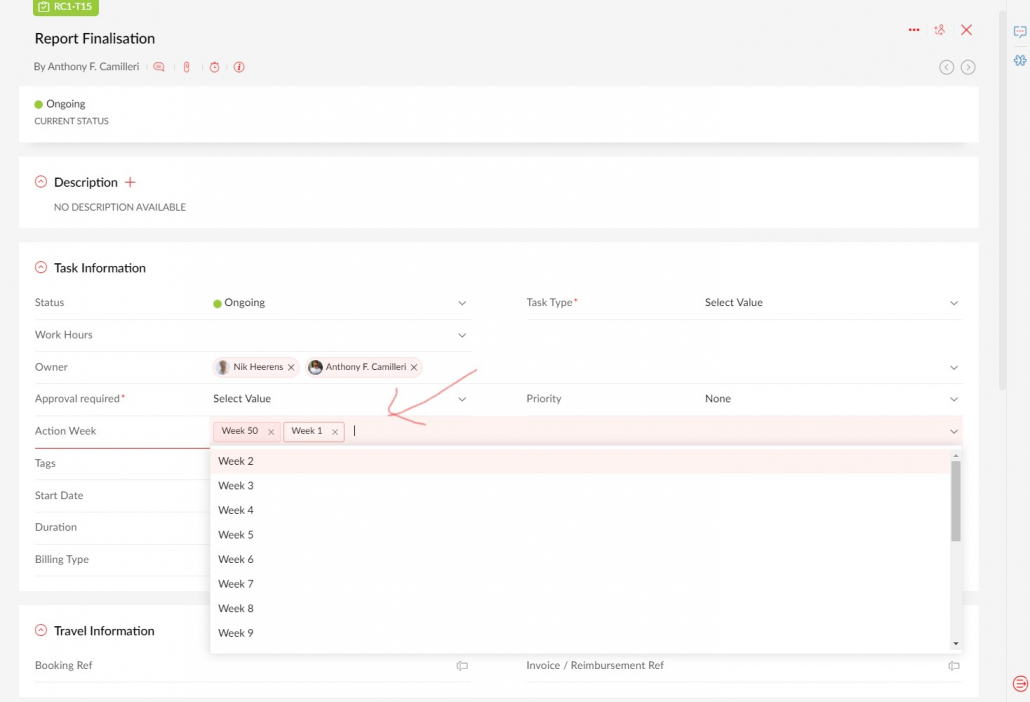Select Week 9 from the list
The image size is (1030, 702).
click(580, 633)
